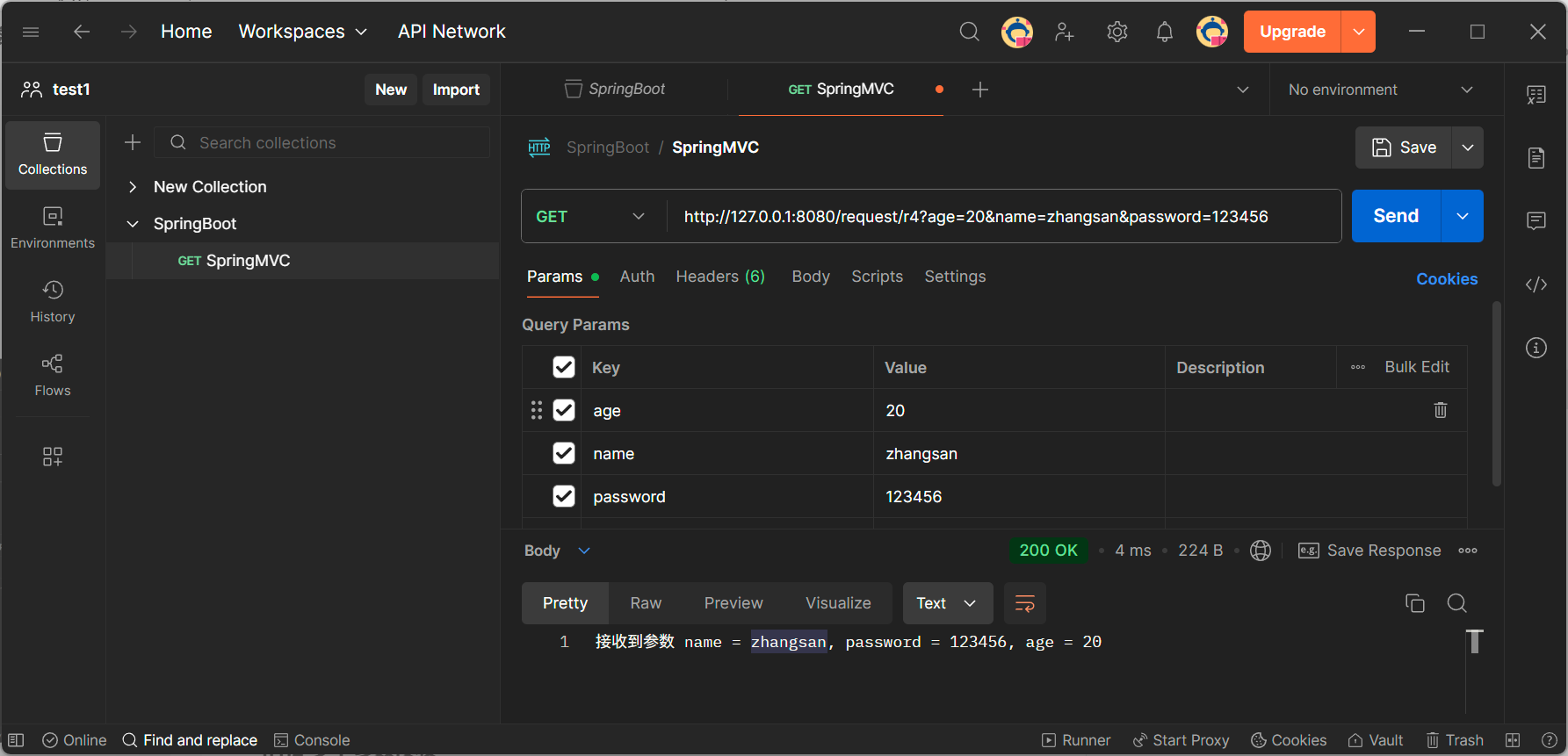
Task: Go back with the left arrow
Action: (x=82, y=32)
